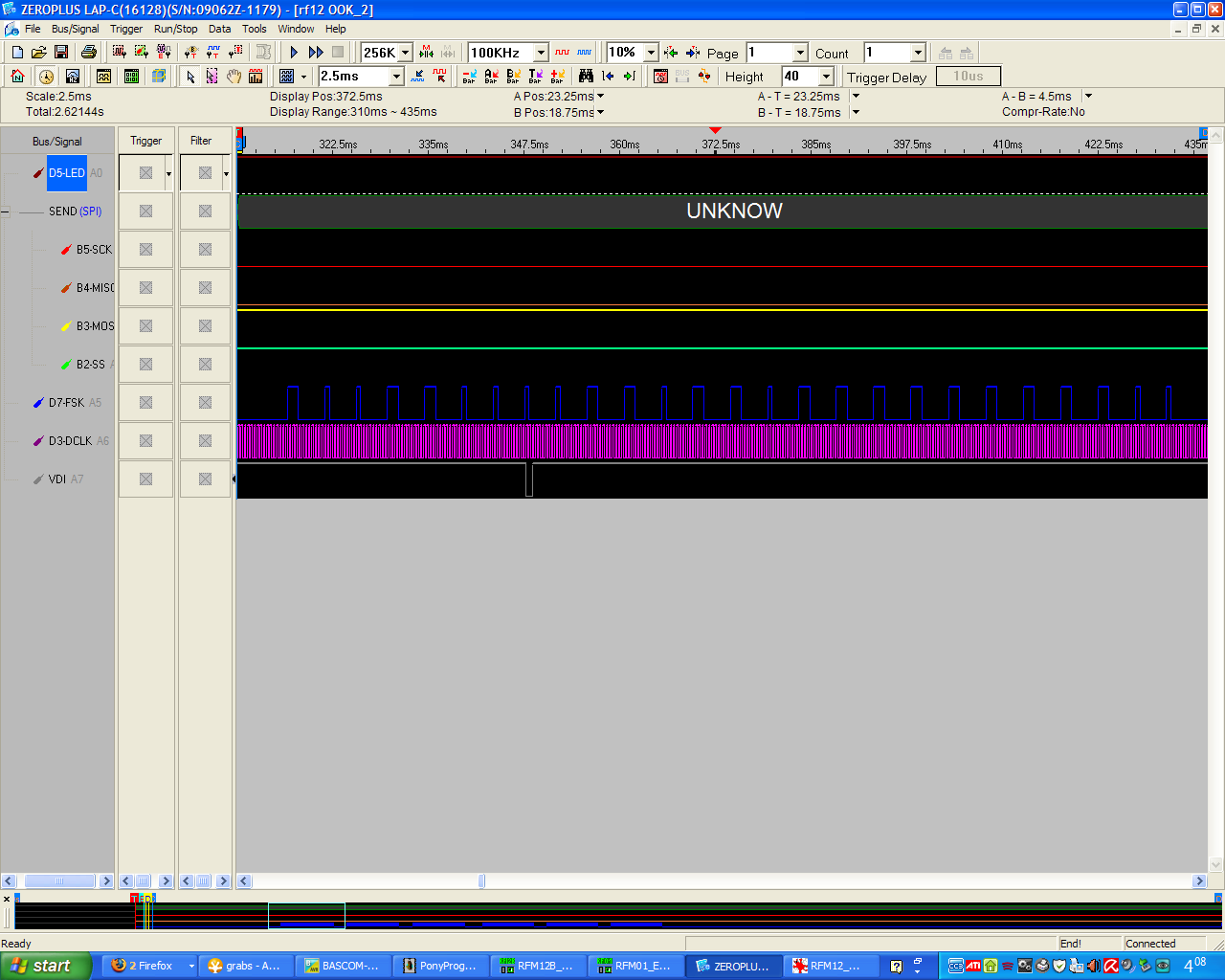The image size is (1225, 980).
Task: Add a new bar with the plus Bar icon
Action: 557,77
